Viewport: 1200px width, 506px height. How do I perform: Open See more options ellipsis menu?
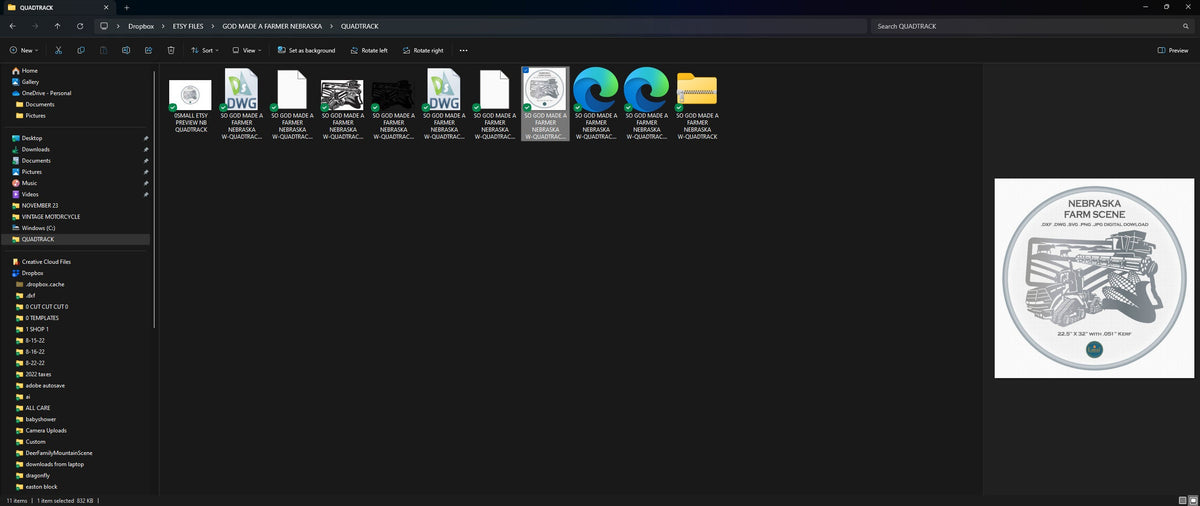(x=463, y=50)
